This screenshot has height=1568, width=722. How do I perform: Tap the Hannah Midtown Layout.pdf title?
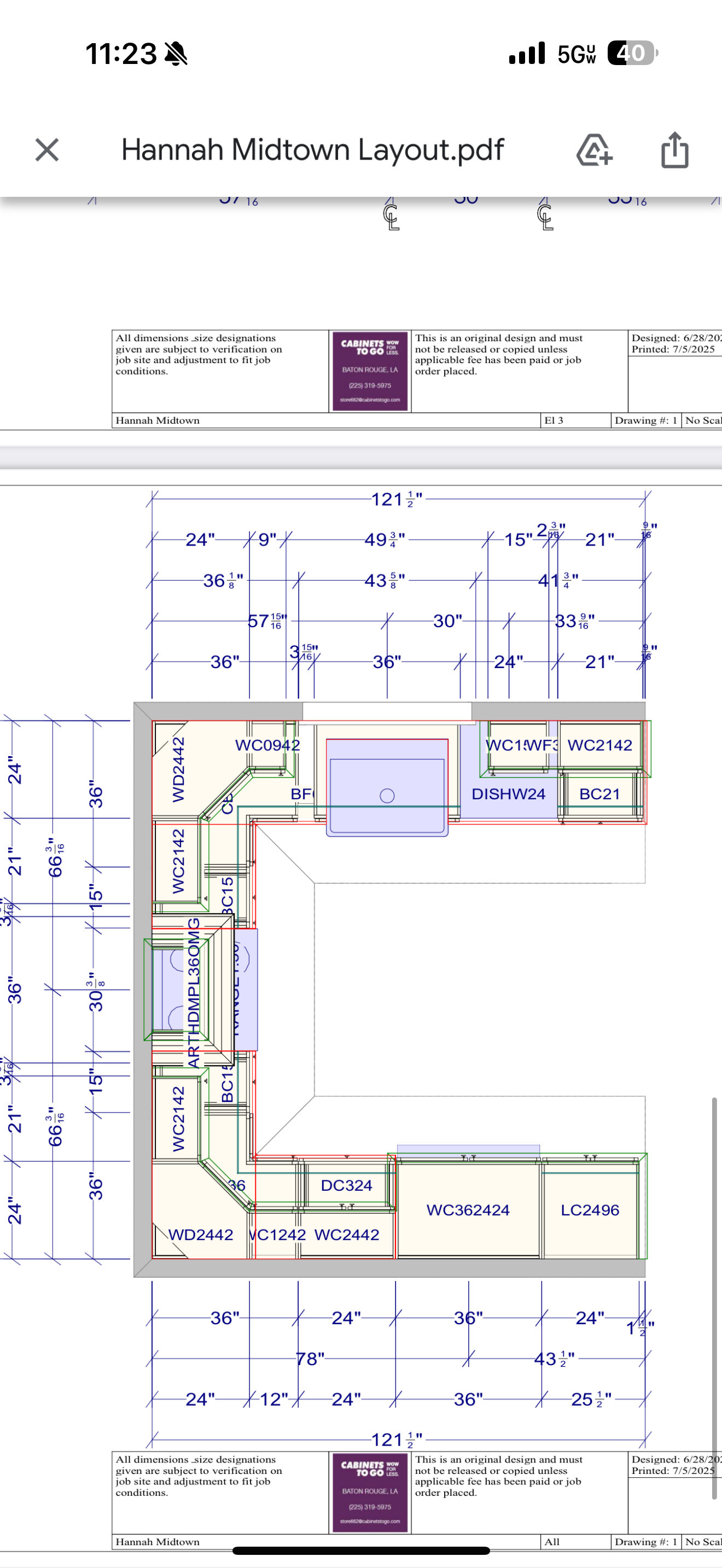click(x=312, y=150)
